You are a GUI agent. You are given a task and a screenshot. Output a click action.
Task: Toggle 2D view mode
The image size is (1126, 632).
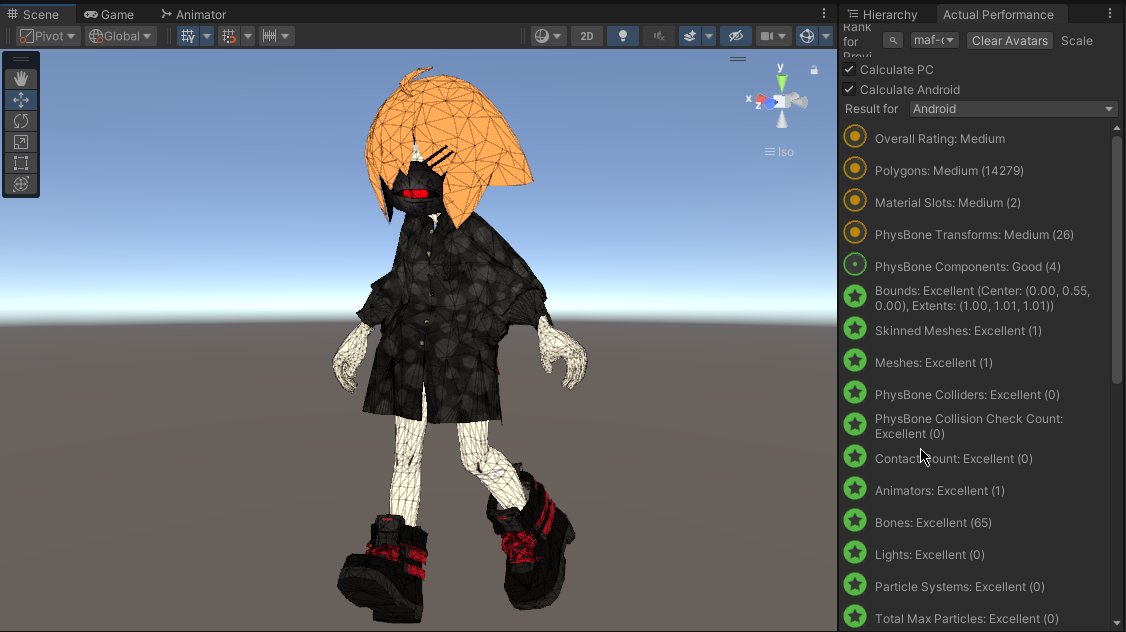pos(587,36)
